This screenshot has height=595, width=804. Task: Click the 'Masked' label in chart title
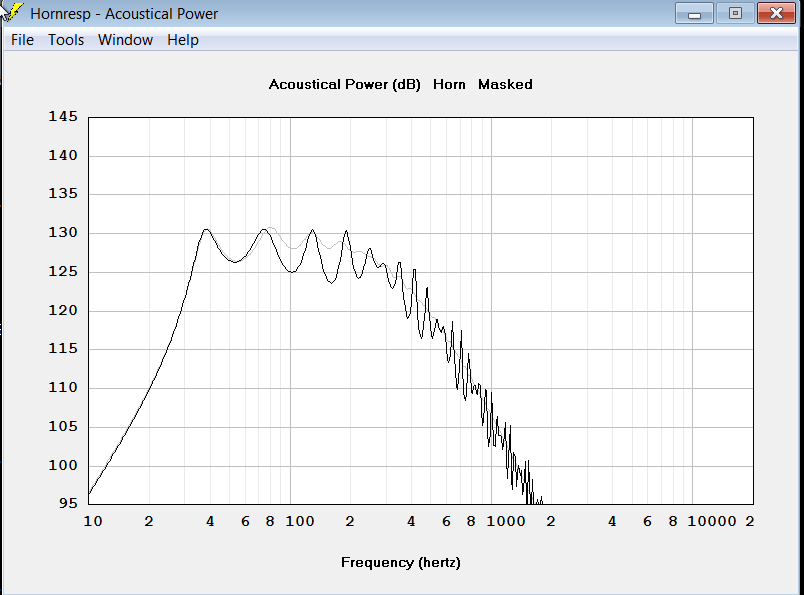[x=505, y=84]
